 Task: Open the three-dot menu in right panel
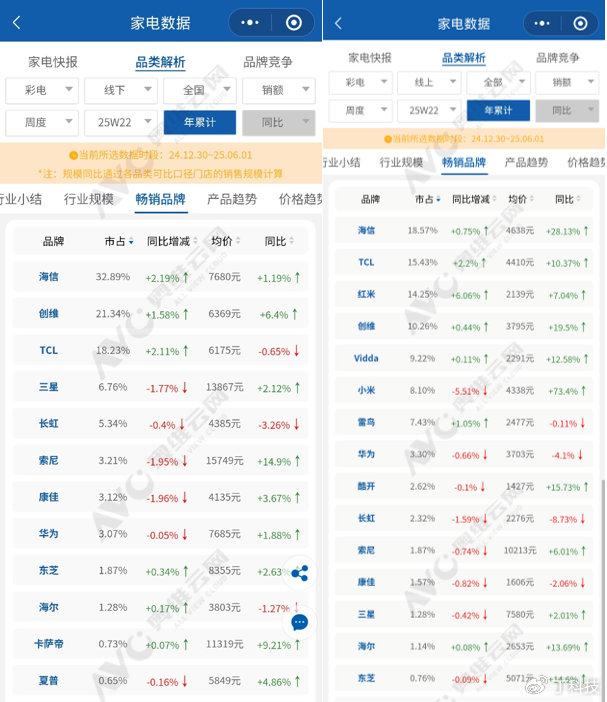pyautogui.click(x=542, y=23)
